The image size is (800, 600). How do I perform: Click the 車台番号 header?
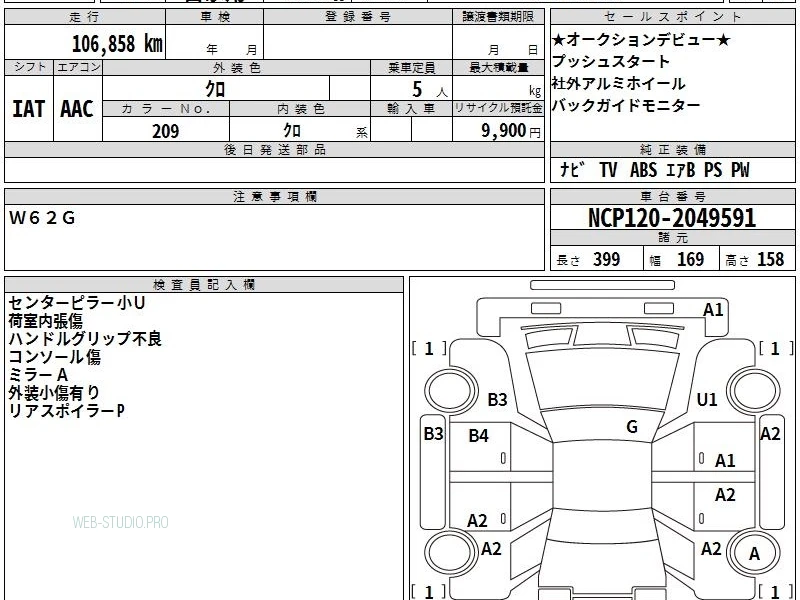[x=672, y=196]
